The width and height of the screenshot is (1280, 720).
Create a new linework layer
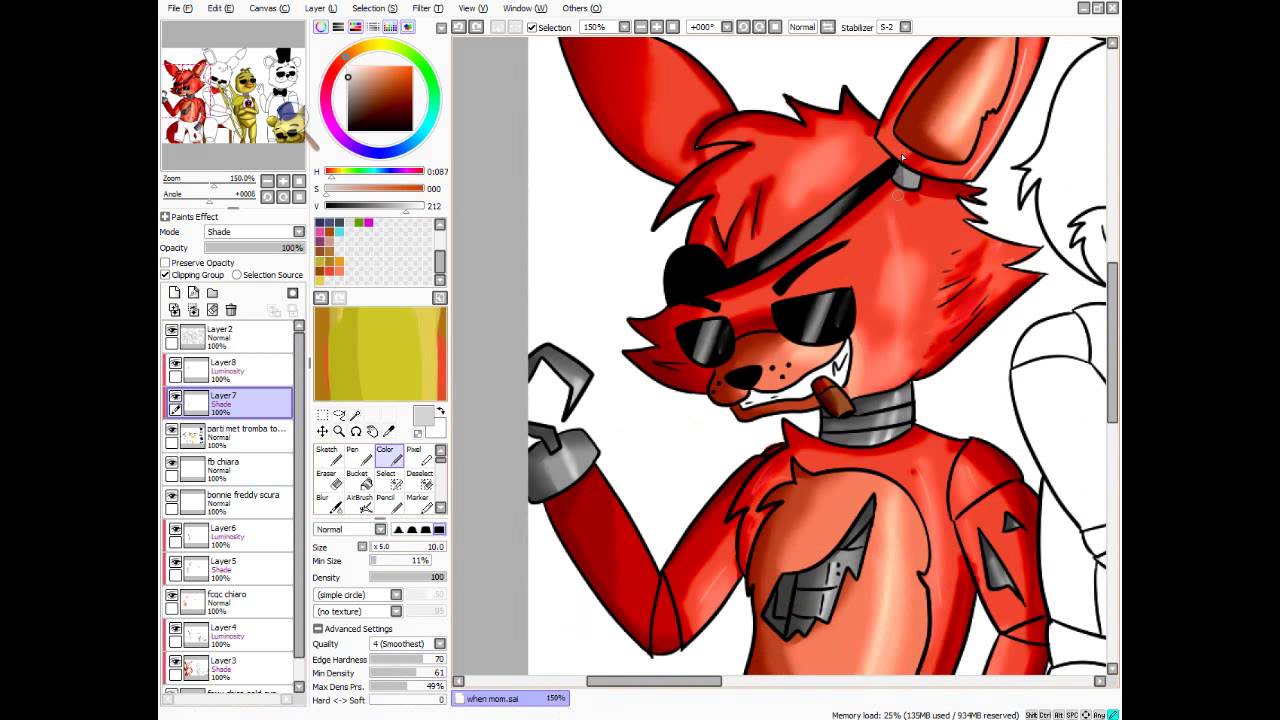(193, 293)
